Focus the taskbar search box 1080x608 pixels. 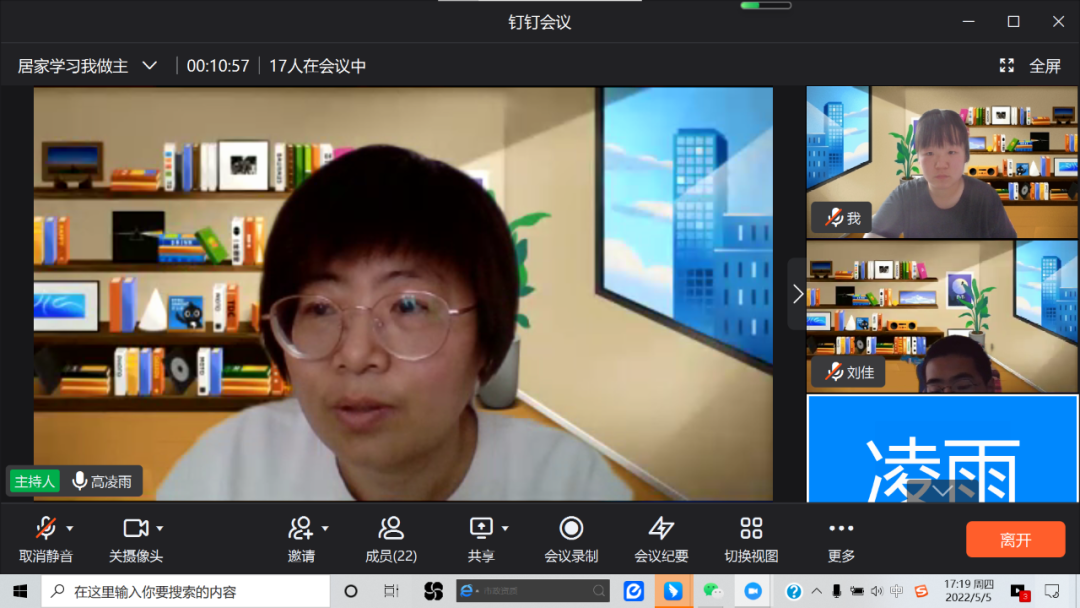pyautogui.click(x=186, y=591)
